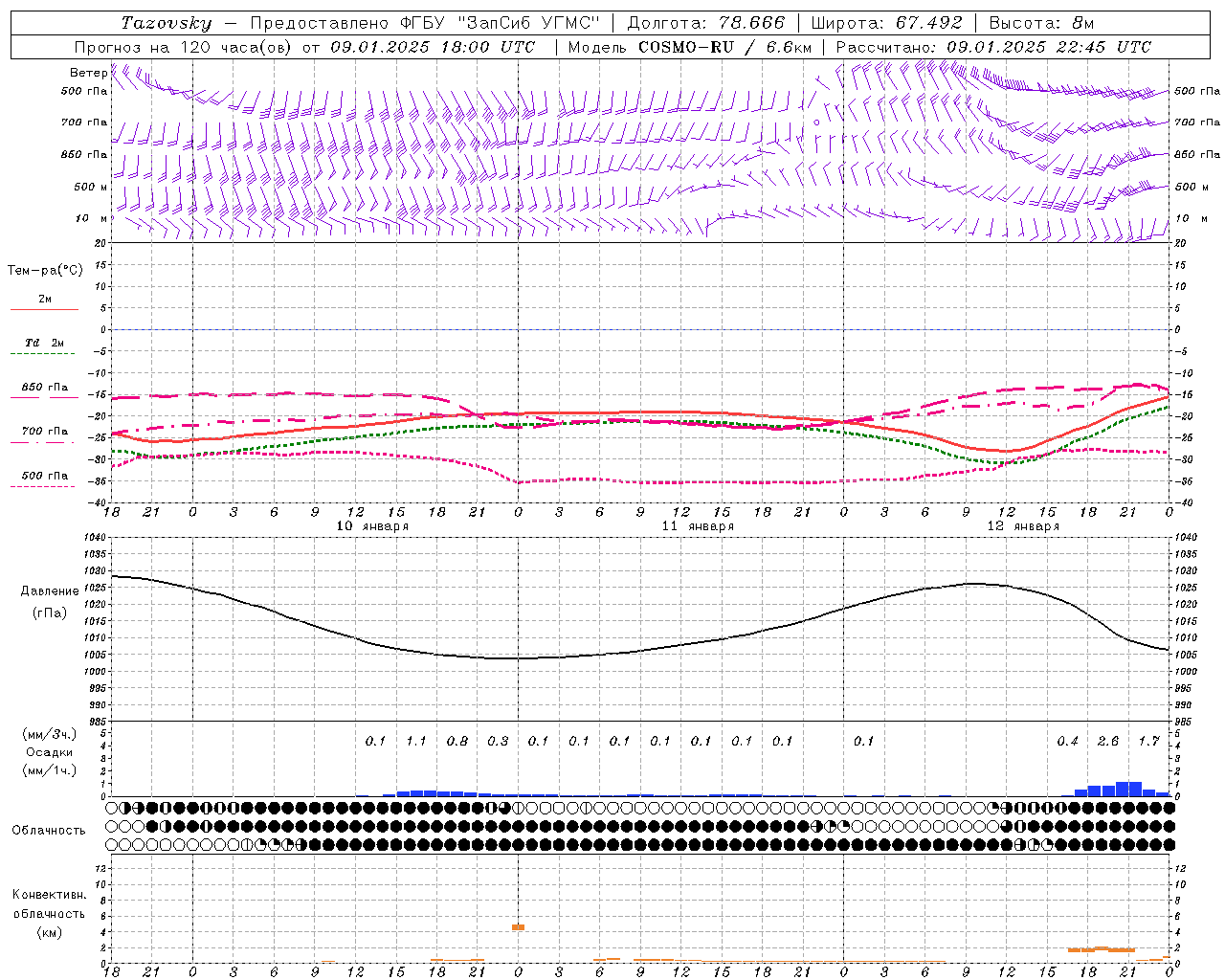Click the Широта: 67.492 header field
The width and height of the screenshot is (1225, 980).
[886, 23]
